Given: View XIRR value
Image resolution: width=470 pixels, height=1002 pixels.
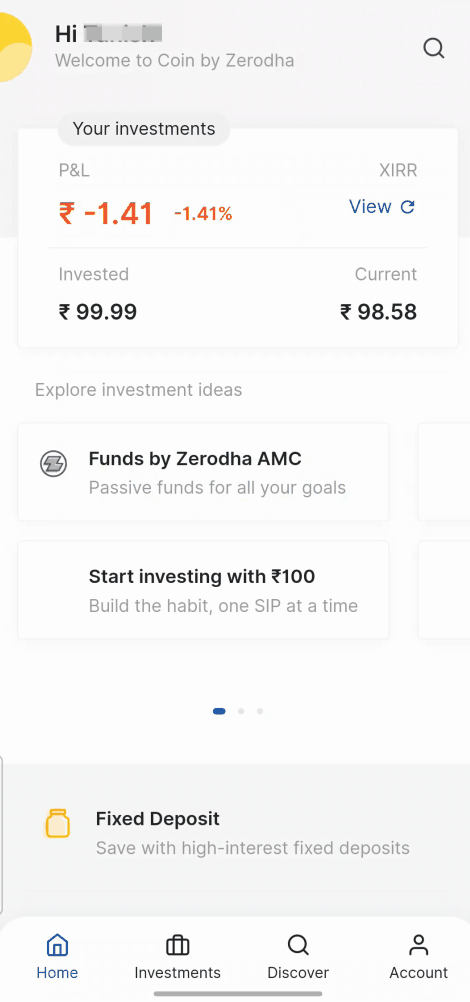Looking at the screenshot, I should click(x=382, y=206).
